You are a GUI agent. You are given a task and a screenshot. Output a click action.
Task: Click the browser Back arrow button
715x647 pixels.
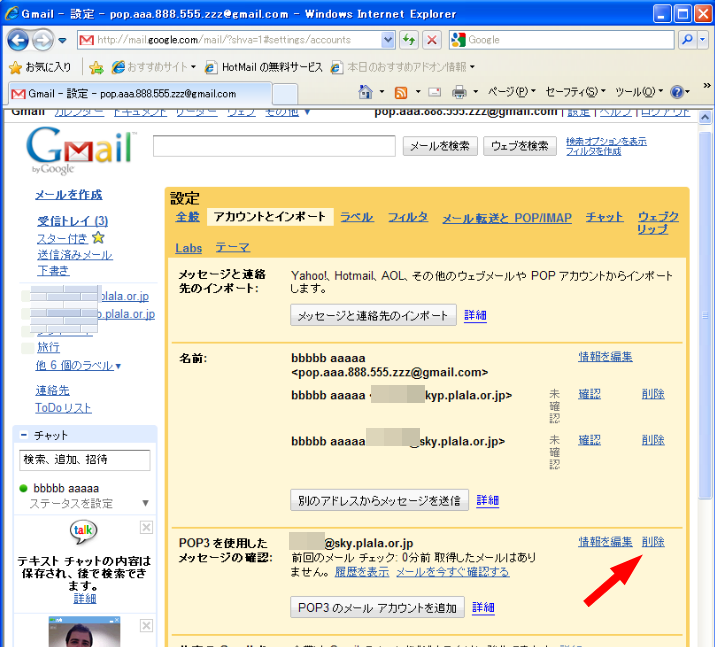coord(18,40)
